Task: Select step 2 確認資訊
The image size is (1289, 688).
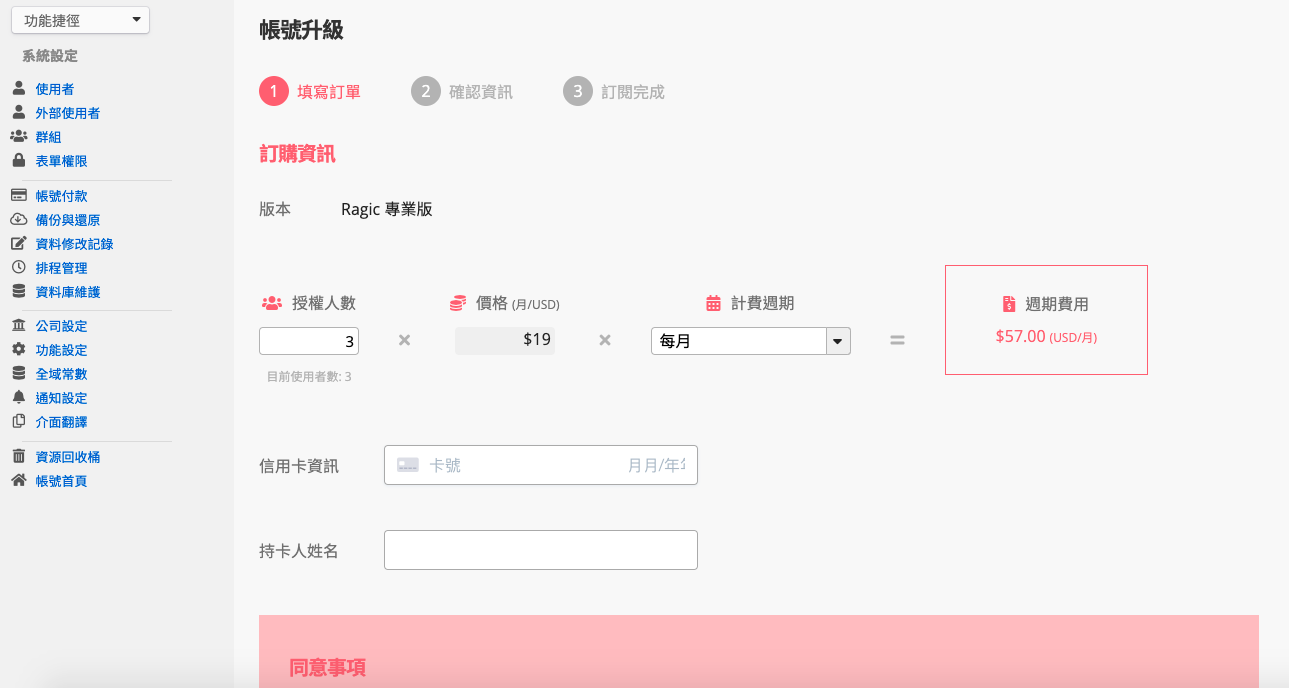Action: (x=462, y=91)
